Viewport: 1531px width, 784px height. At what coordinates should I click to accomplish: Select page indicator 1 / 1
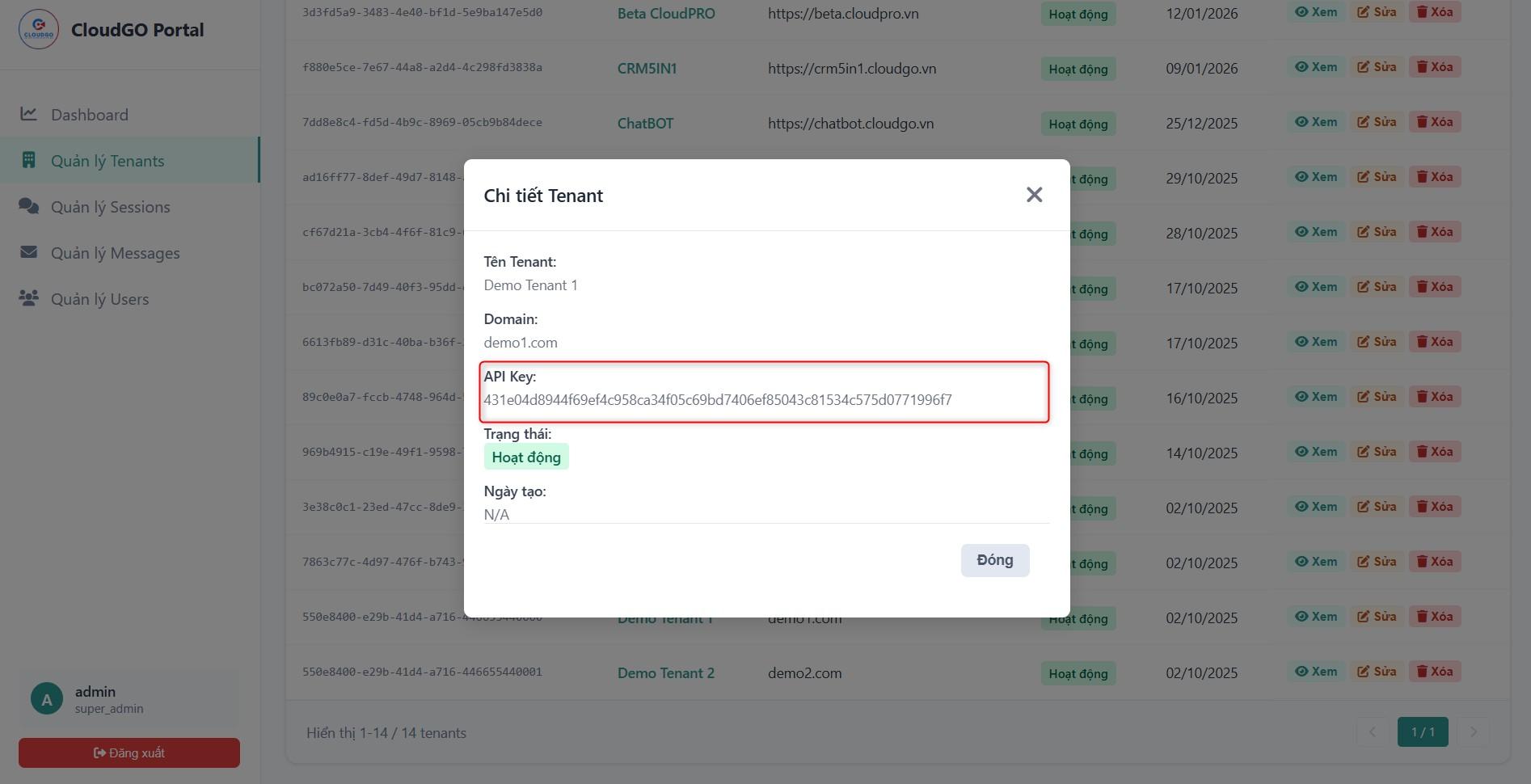1423,731
